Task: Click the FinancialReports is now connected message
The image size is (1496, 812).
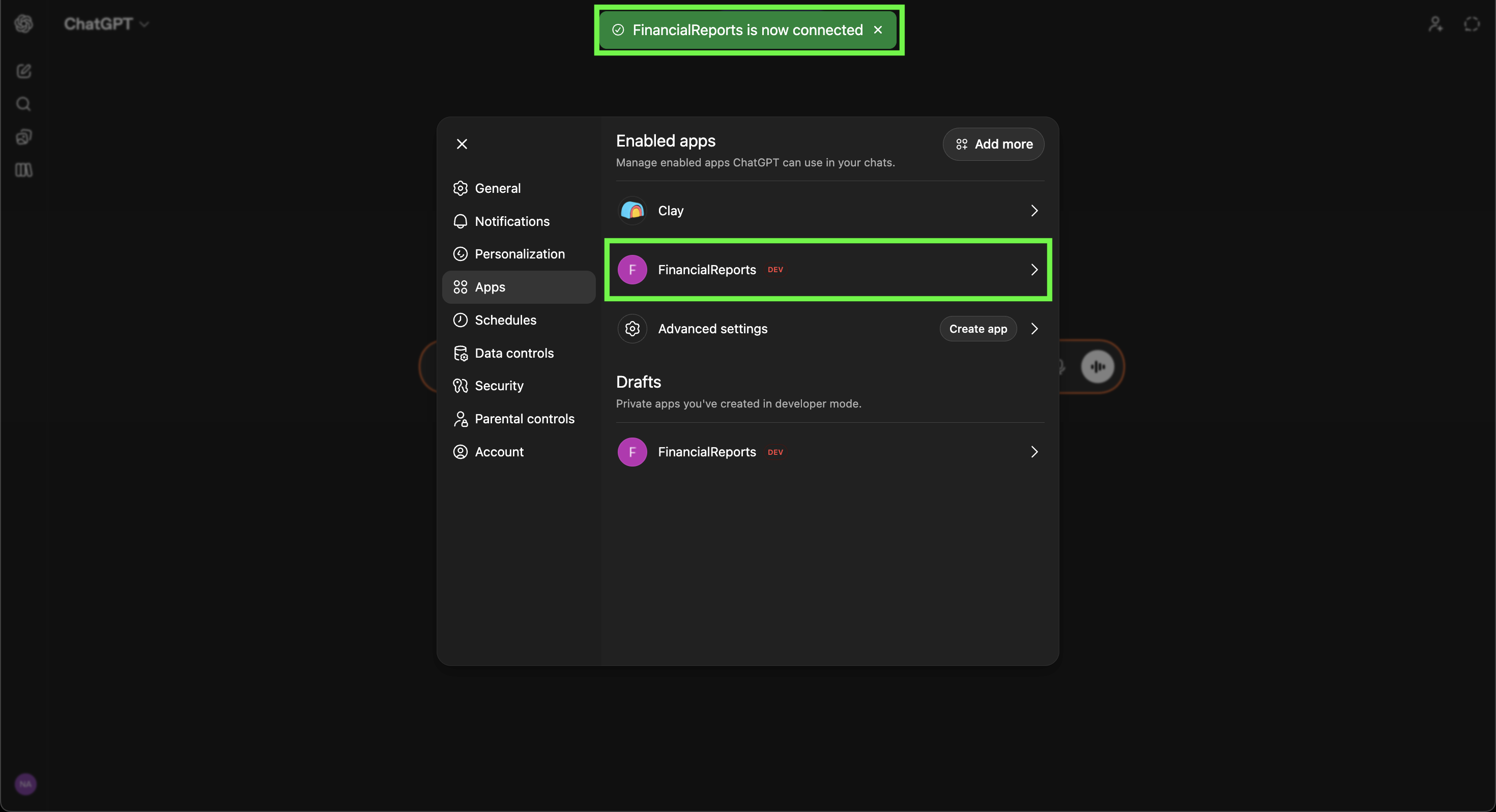Action: [x=747, y=30]
